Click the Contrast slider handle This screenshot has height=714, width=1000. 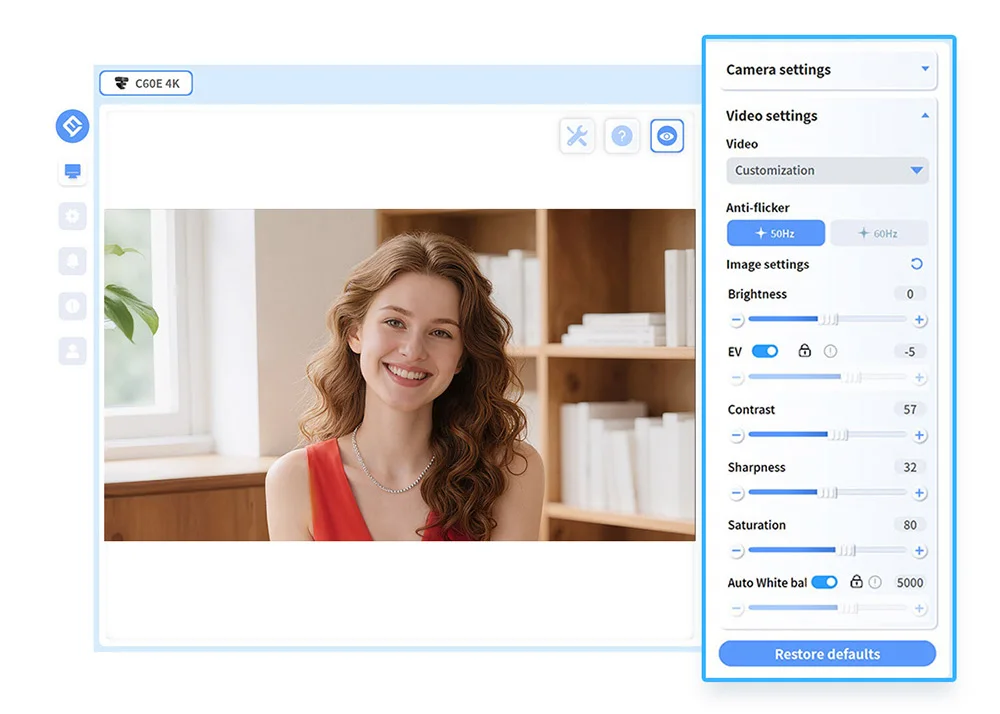(839, 435)
